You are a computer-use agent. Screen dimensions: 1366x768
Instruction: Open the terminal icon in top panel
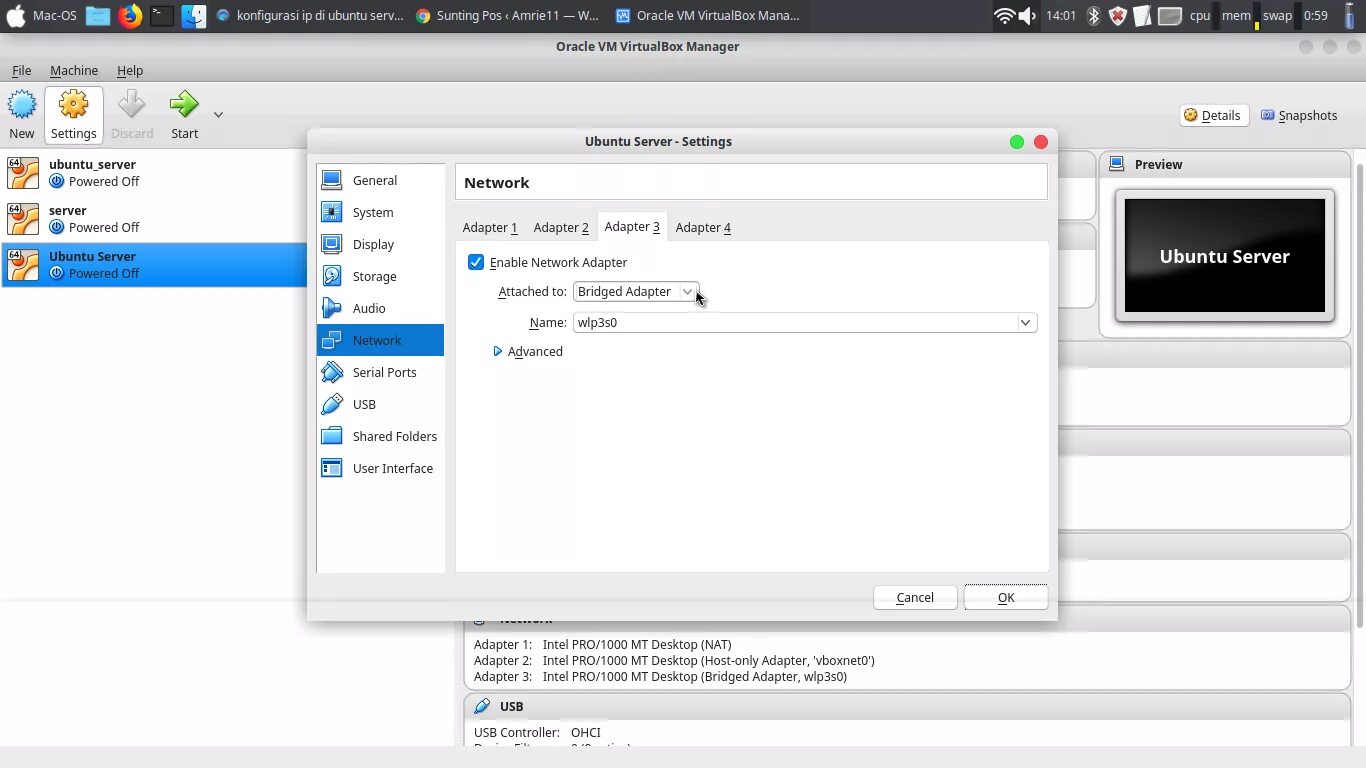(x=162, y=15)
